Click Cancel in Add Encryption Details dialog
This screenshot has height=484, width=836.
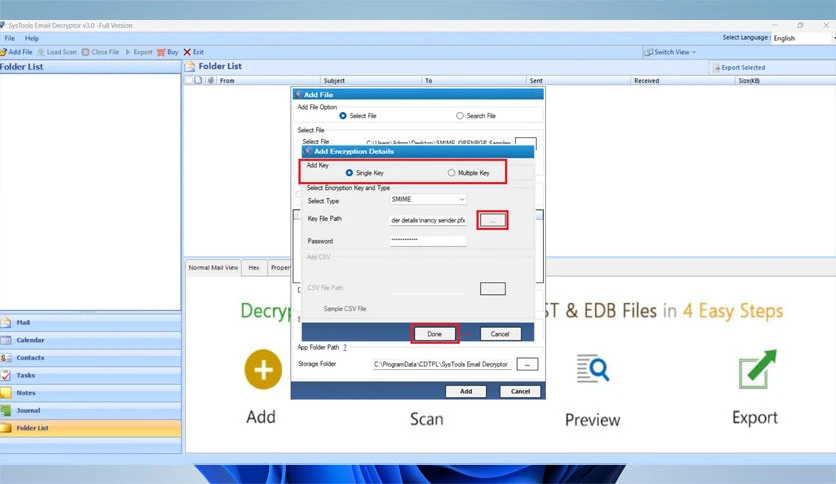[500, 334]
